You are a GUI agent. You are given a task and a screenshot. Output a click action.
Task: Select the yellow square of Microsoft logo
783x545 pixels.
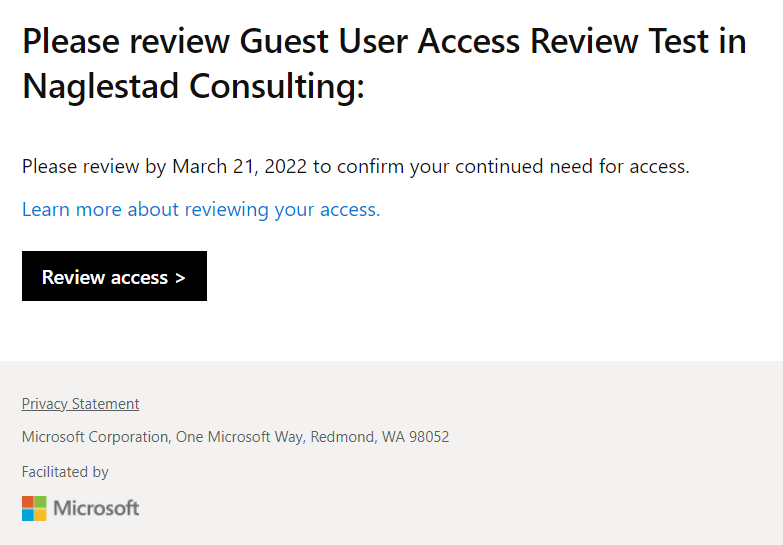(x=41, y=515)
